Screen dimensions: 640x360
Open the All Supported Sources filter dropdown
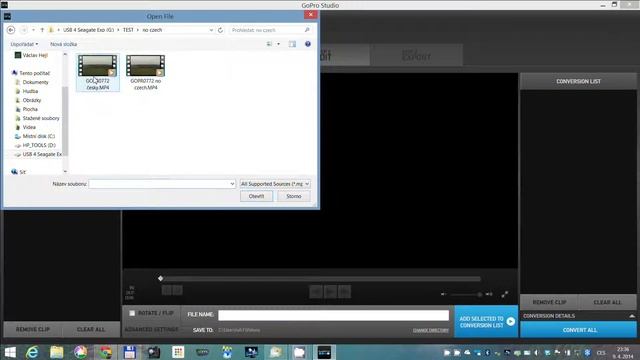[275, 184]
